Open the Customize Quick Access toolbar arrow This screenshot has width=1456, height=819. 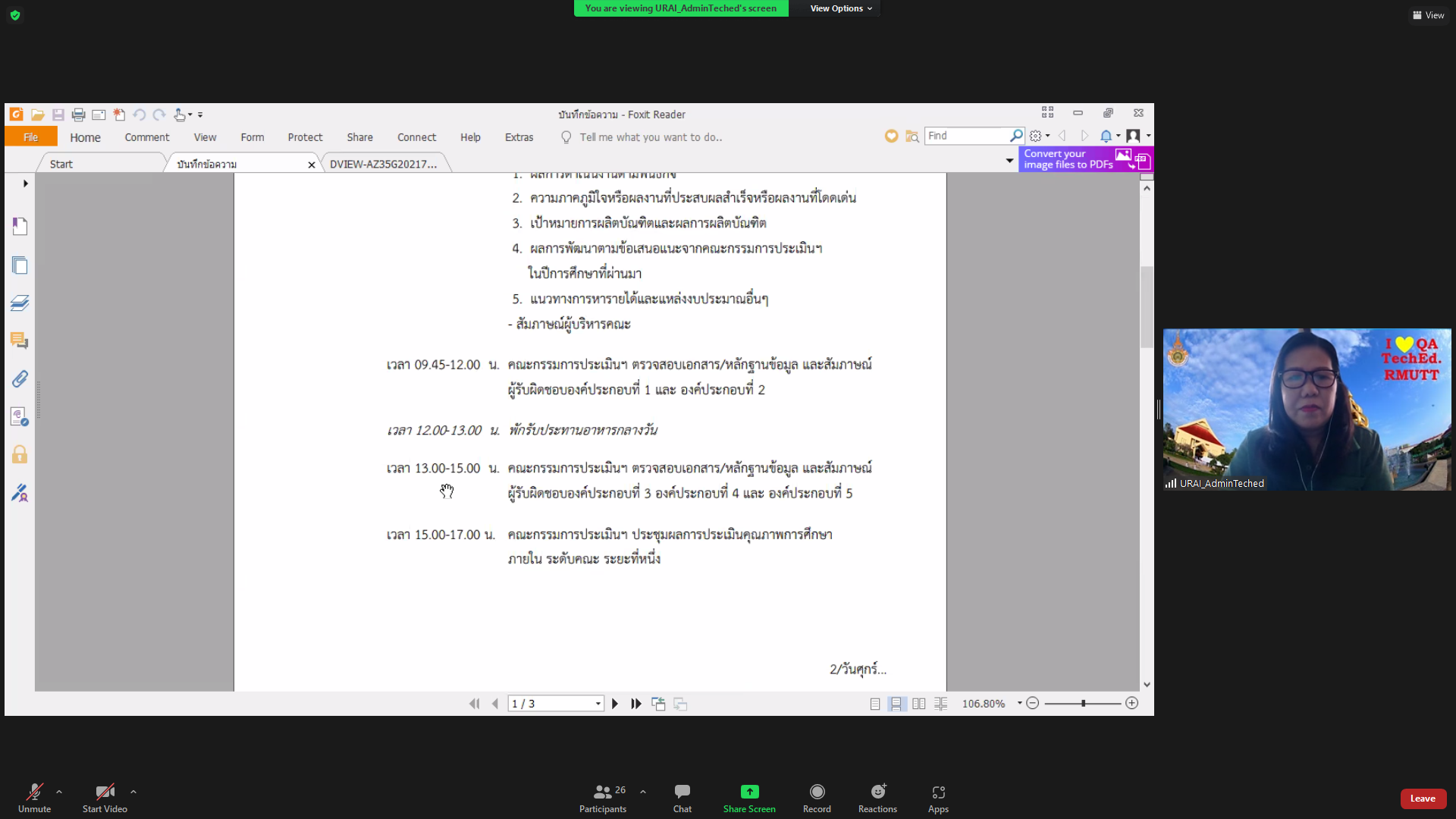200,115
